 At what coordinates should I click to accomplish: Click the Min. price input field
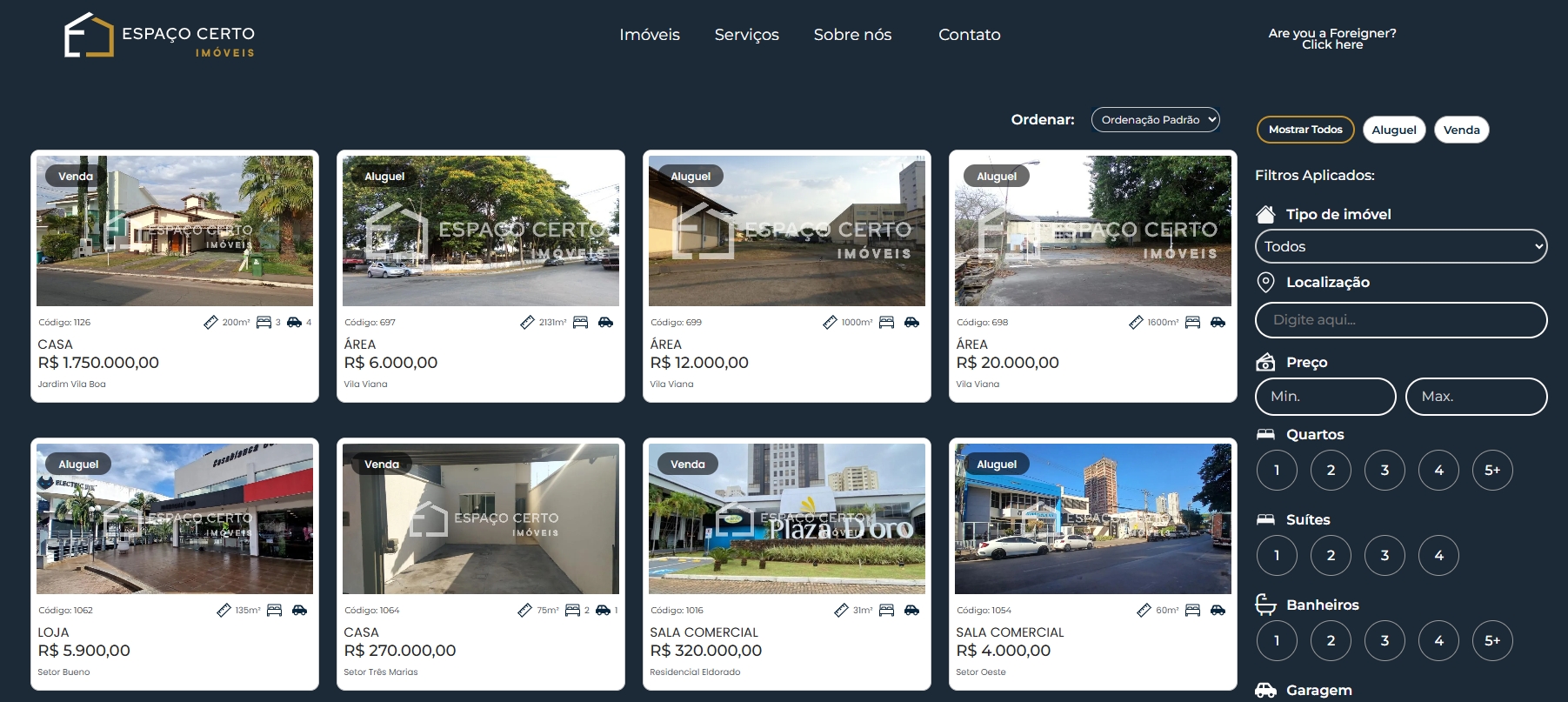1325,397
